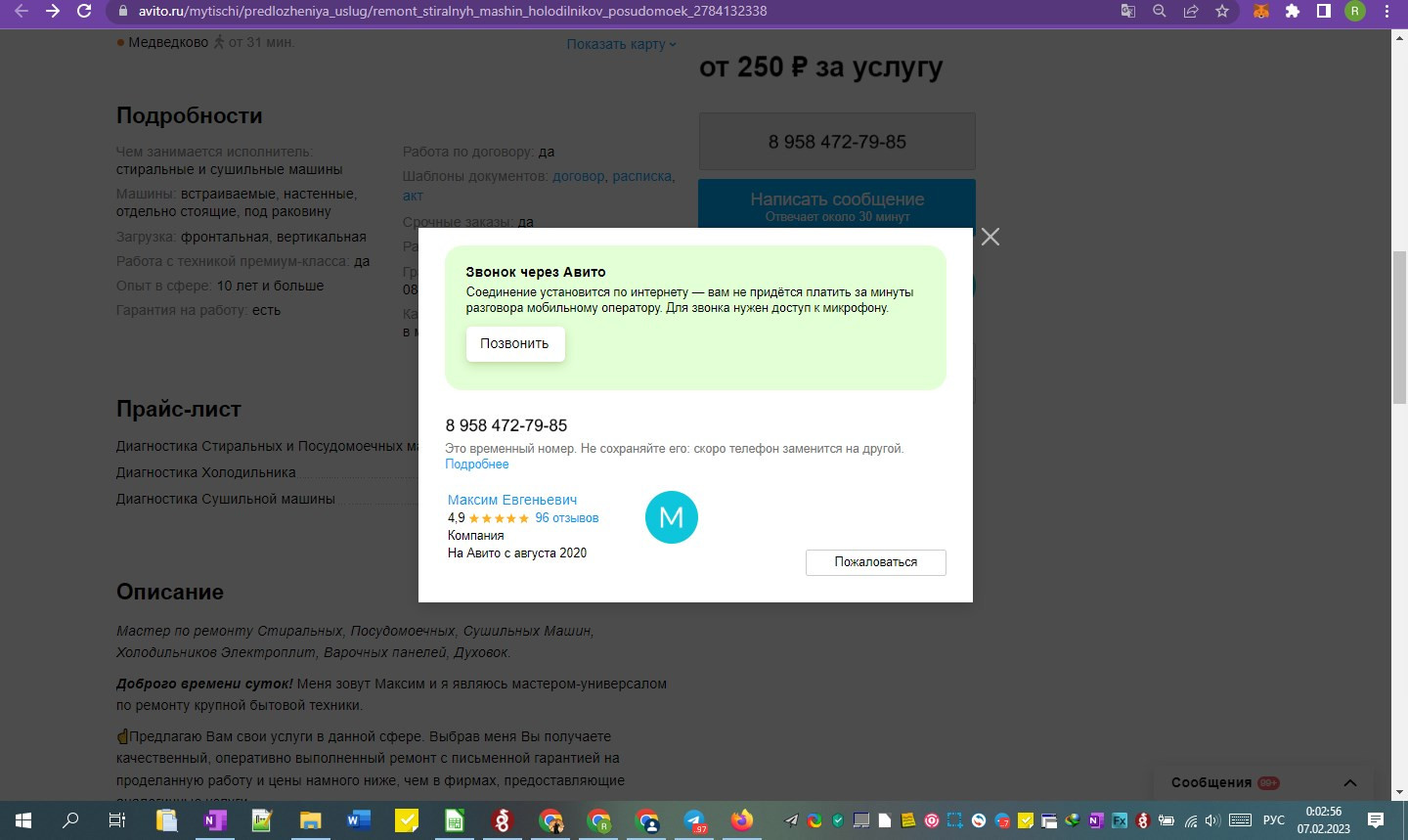Open Telegram from the taskbar
Screen dimensions: 1408x840
pyautogui.click(x=694, y=820)
